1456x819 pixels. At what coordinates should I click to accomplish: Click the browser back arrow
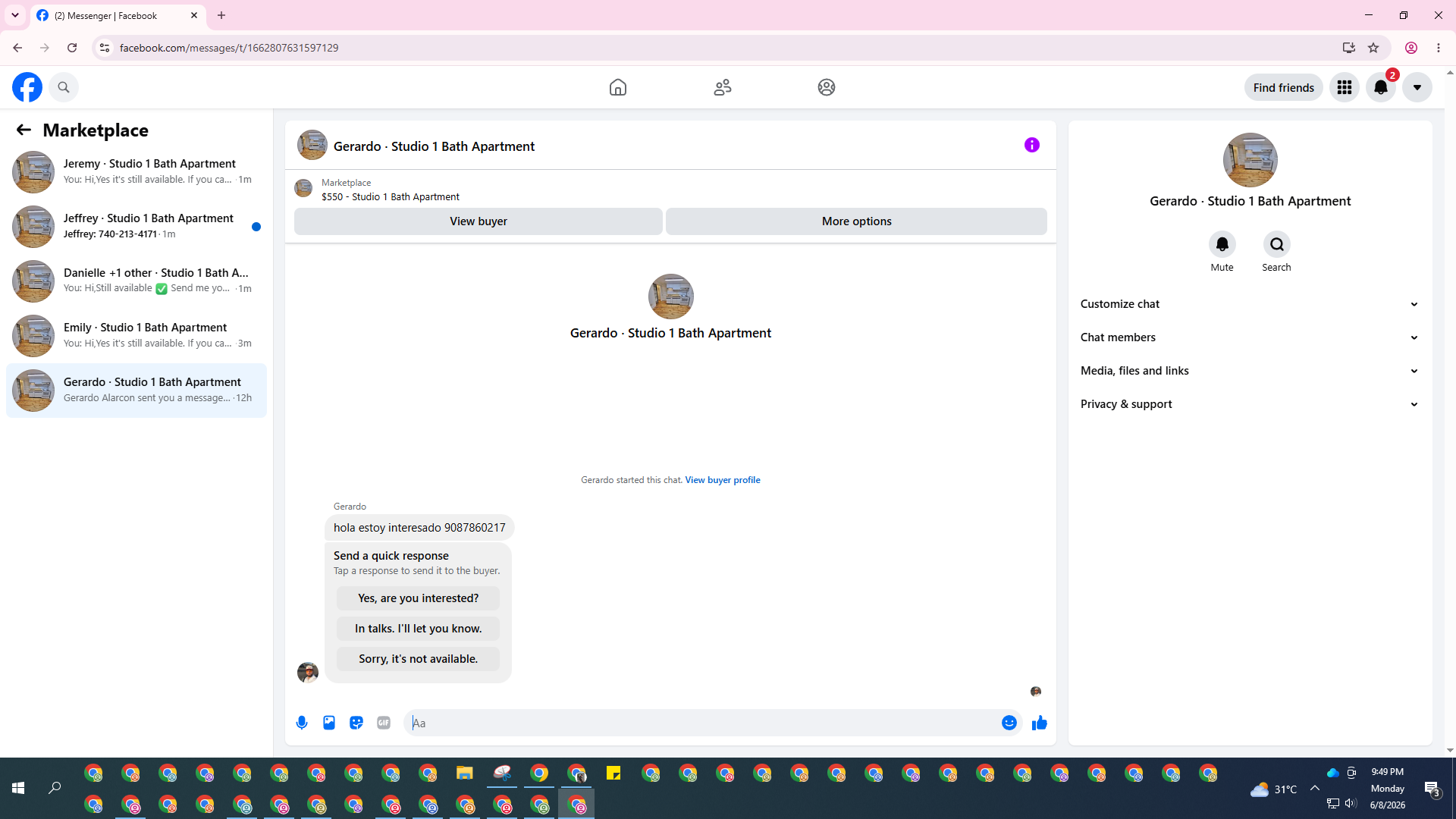coord(17,48)
